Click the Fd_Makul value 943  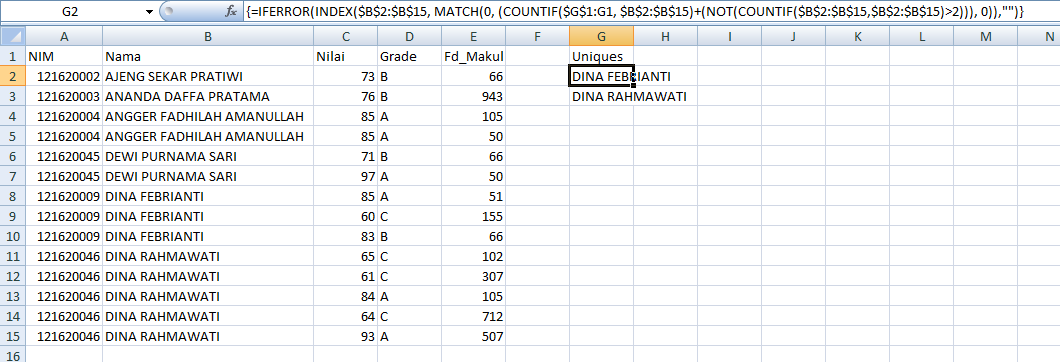tap(473, 97)
